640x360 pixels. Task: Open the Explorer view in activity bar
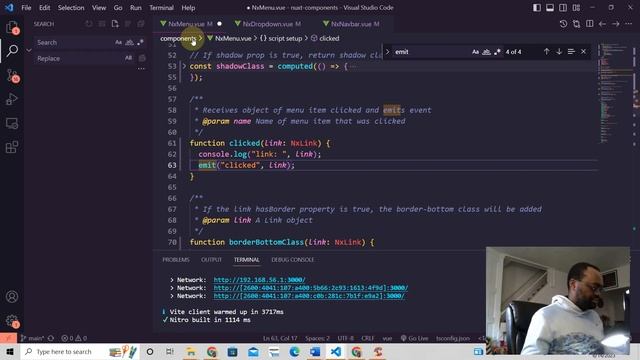[12, 27]
